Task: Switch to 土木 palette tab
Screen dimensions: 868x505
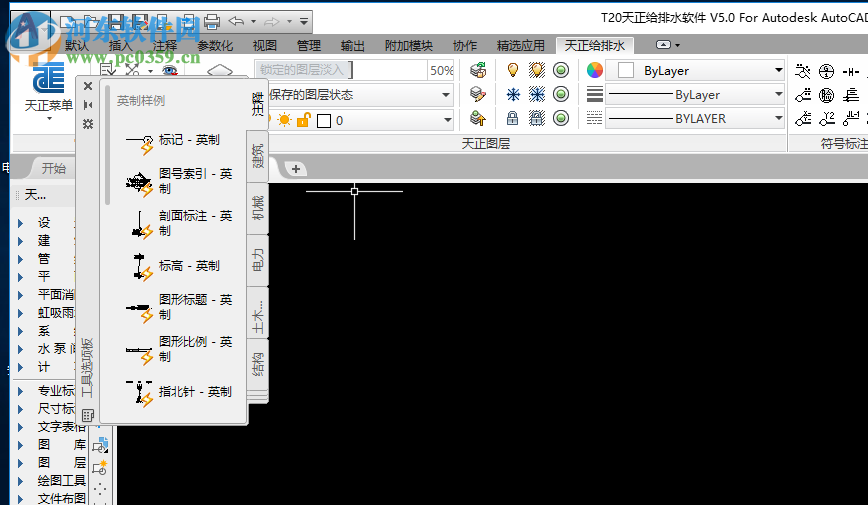Action: coord(258,312)
